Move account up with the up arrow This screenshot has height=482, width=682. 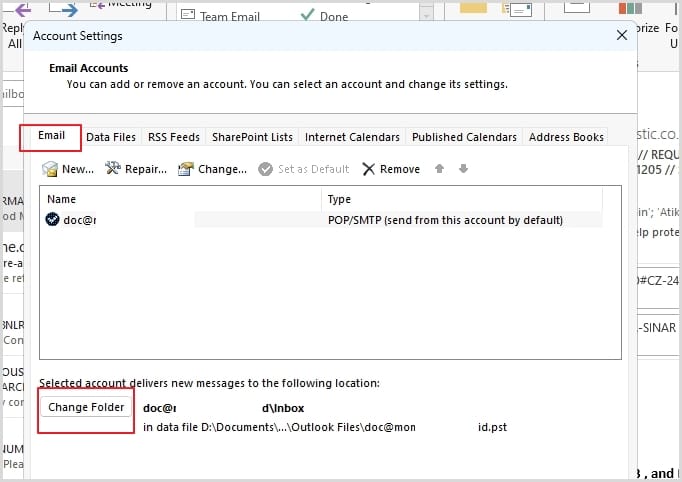click(x=439, y=169)
